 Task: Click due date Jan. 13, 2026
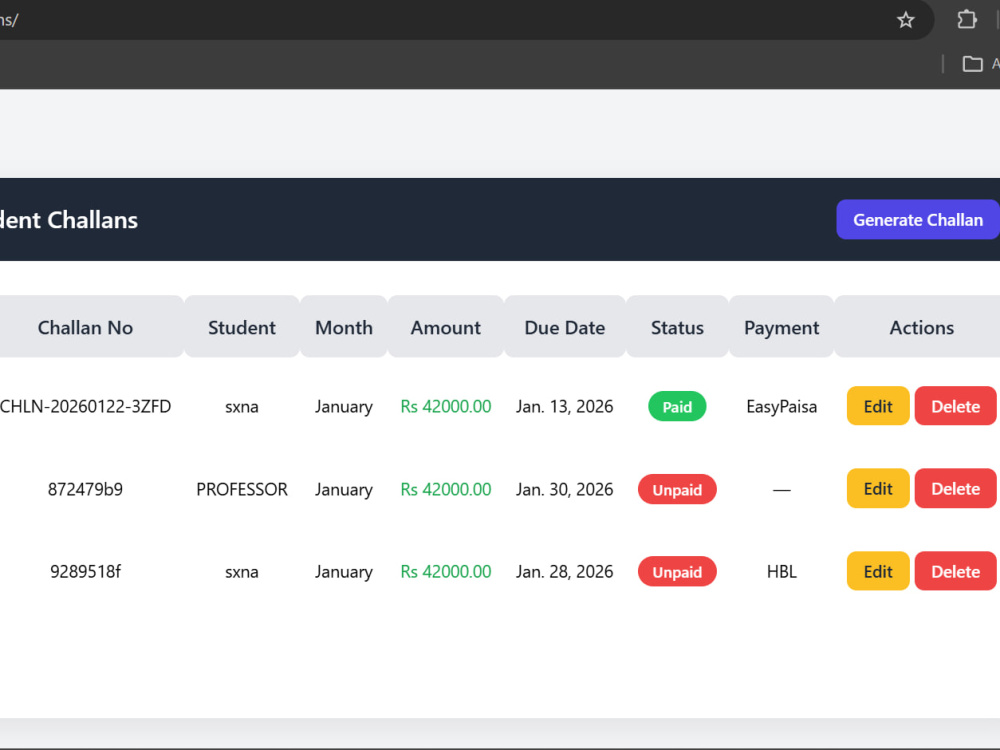[x=564, y=406]
